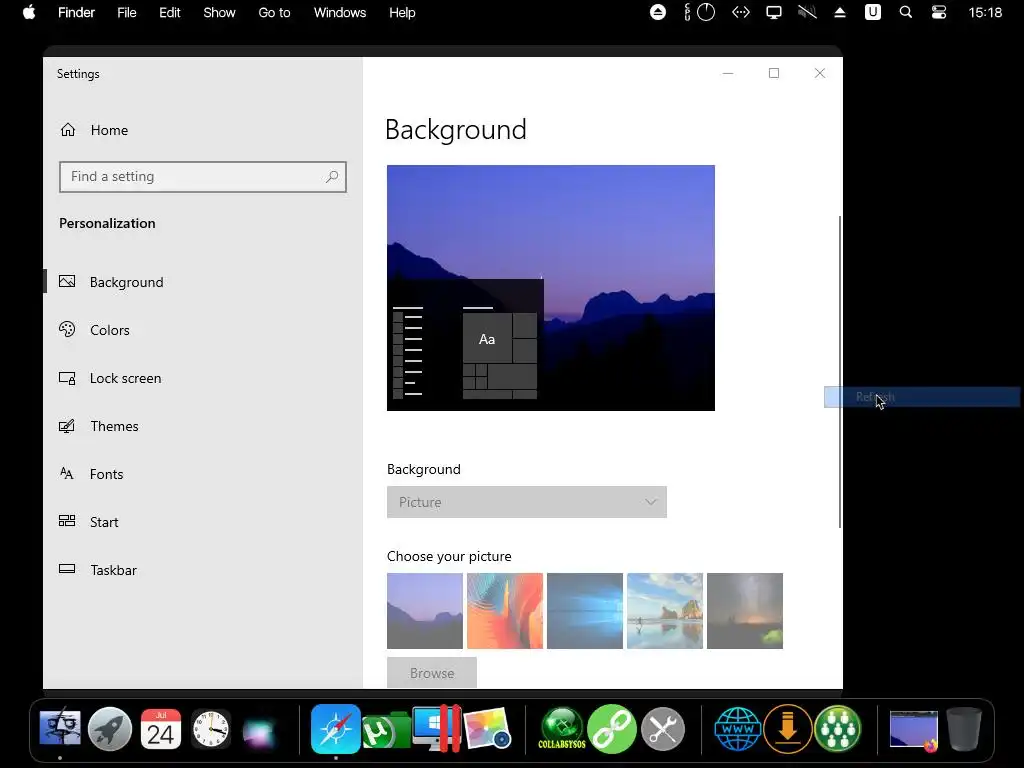Open the Edit menu

[x=170, y=12]
